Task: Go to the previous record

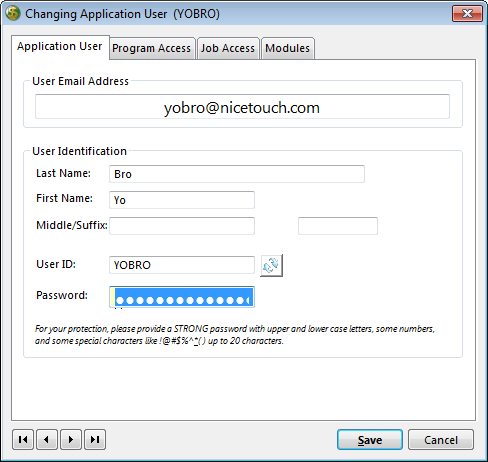Action: click(47, 440)
